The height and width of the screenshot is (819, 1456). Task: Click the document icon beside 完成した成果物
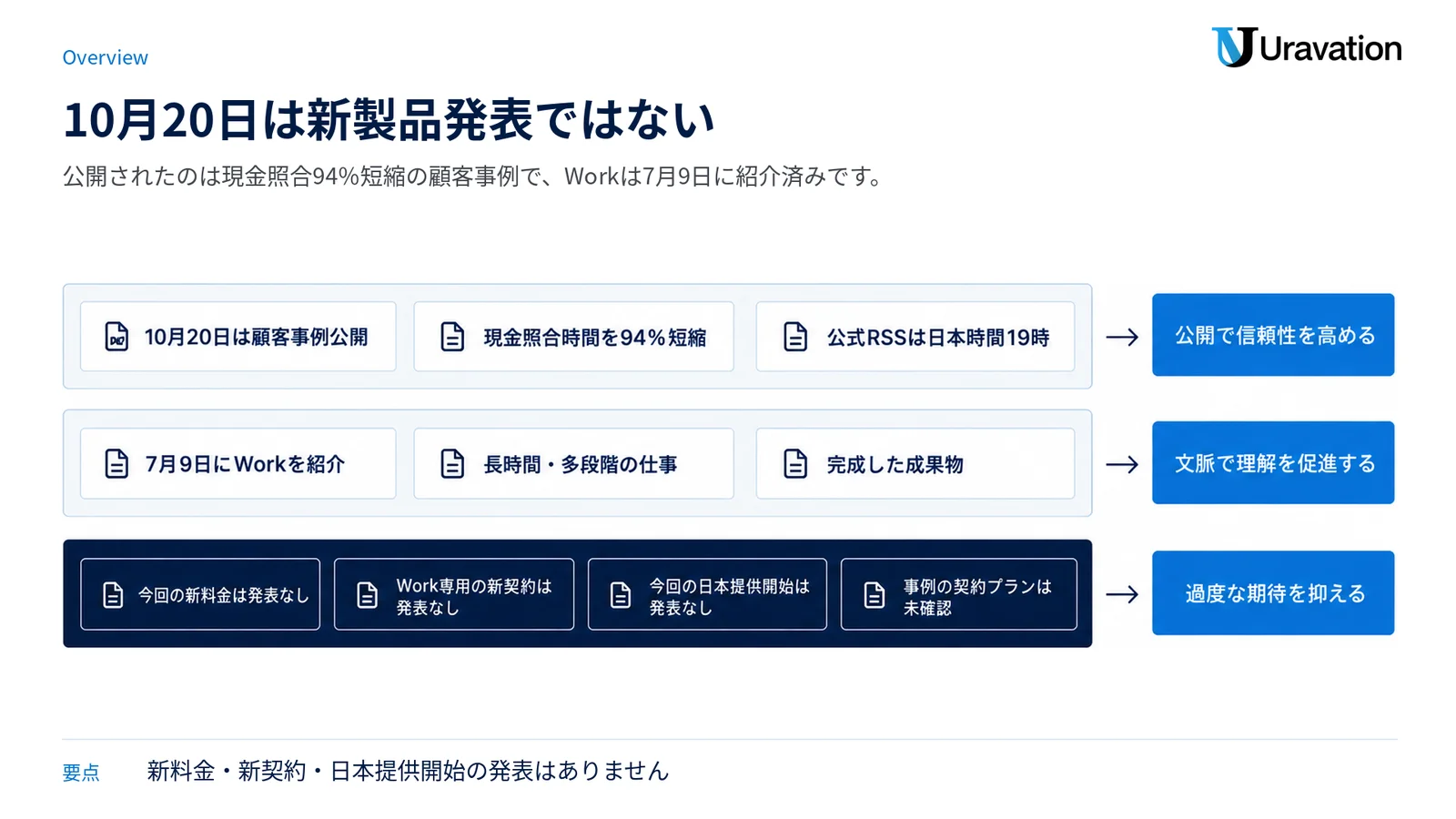click(x=795, y=464)
